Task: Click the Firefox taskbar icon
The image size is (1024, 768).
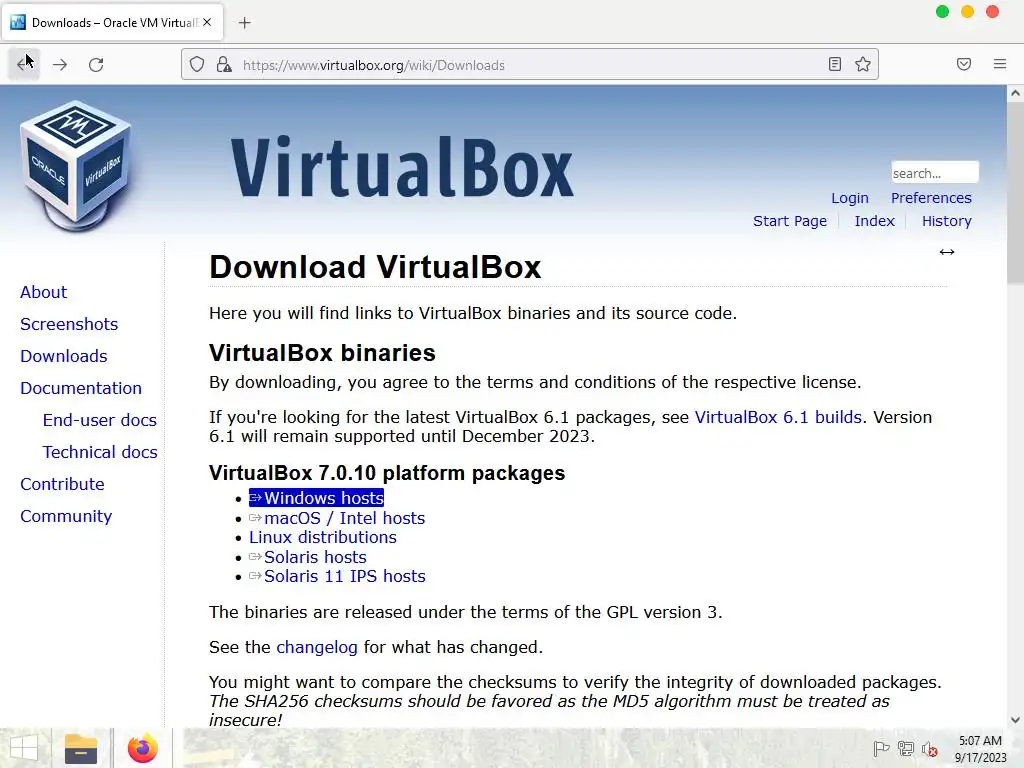Action: pos(143,748)
